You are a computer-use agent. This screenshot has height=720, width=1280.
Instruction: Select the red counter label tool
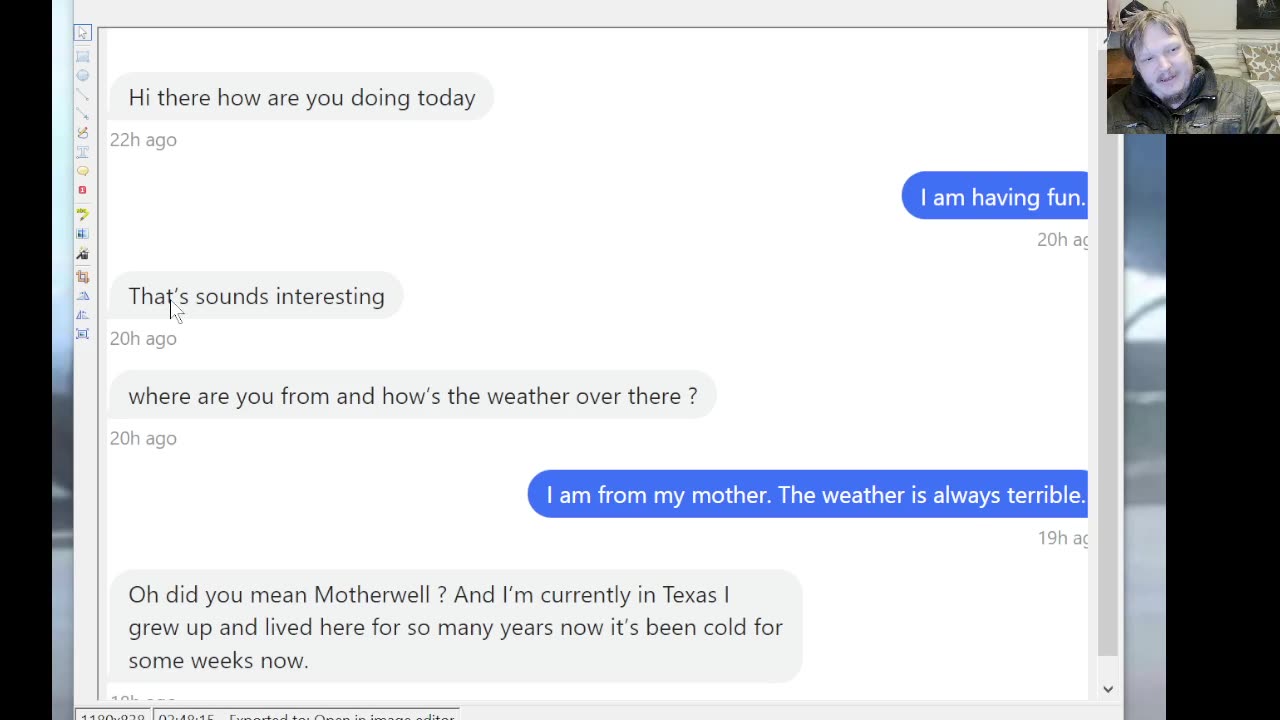click(x=83, y=190)
